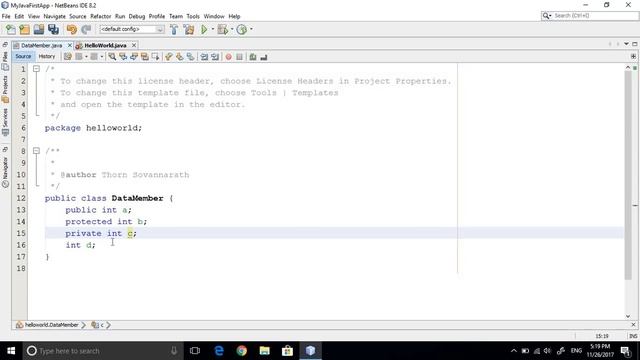The image size is (640, 360).
Task: Undo the last edit with the orange arrow
Action: click(71, 29)
